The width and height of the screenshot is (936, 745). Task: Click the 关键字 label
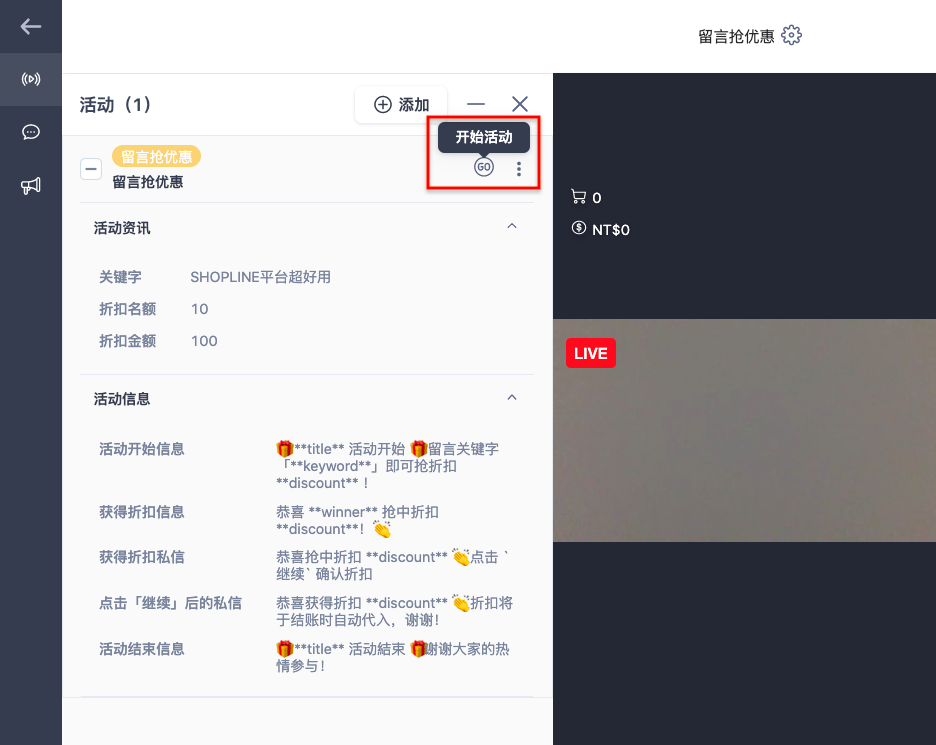point(120,277)
